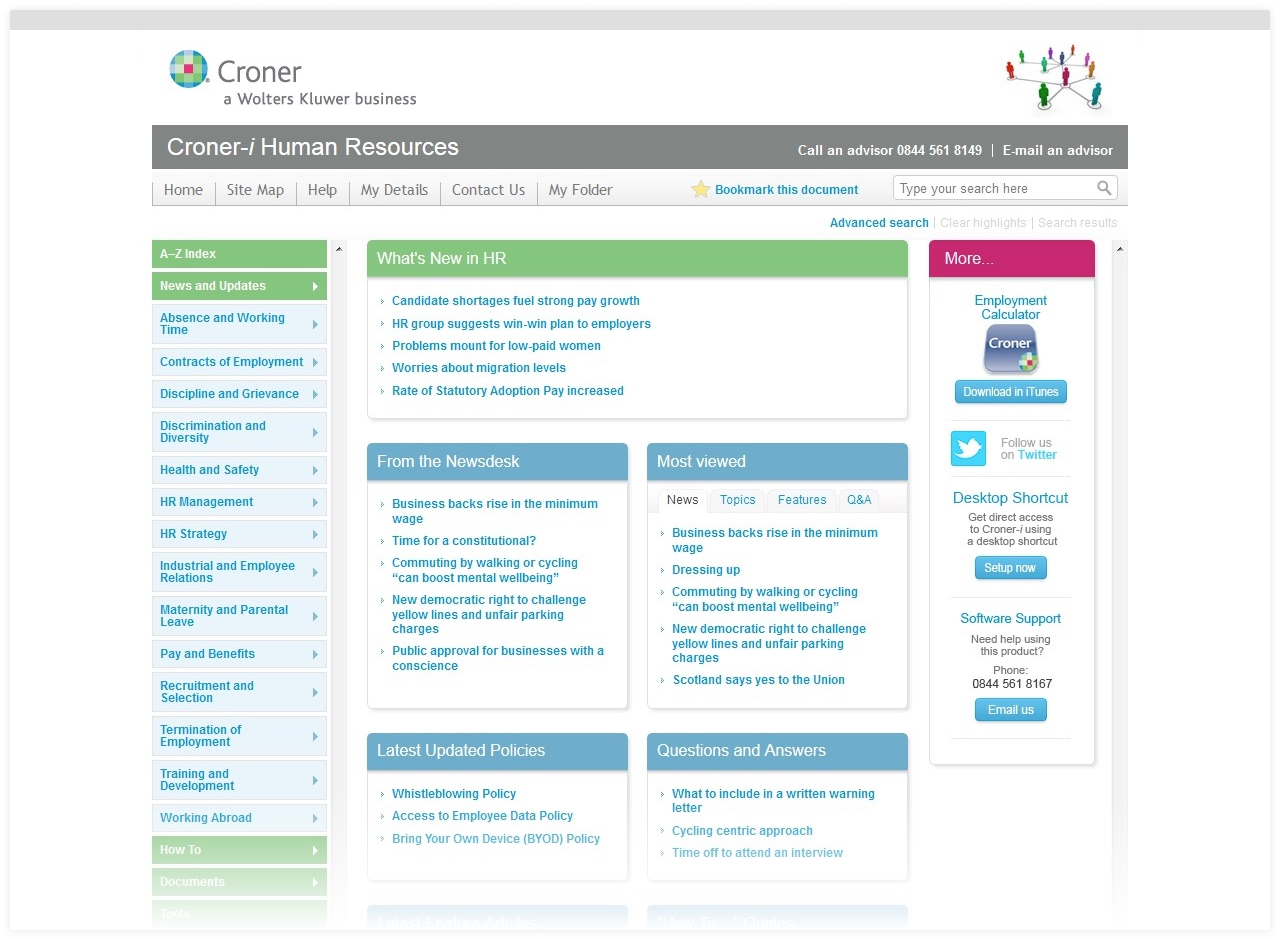Open the Features tab in Most viewed
1280x939 pixels.
coord(802,500)
